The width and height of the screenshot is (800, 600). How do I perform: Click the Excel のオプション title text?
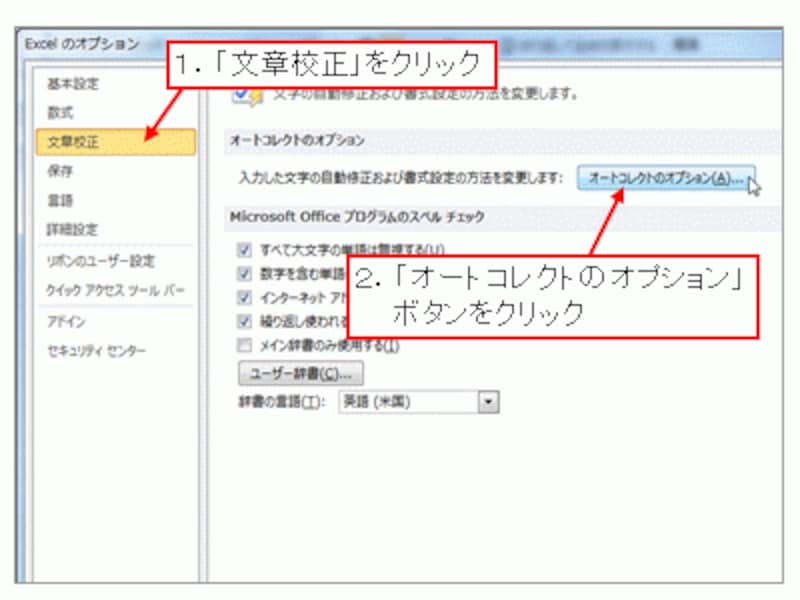click(x=82, y=44)
